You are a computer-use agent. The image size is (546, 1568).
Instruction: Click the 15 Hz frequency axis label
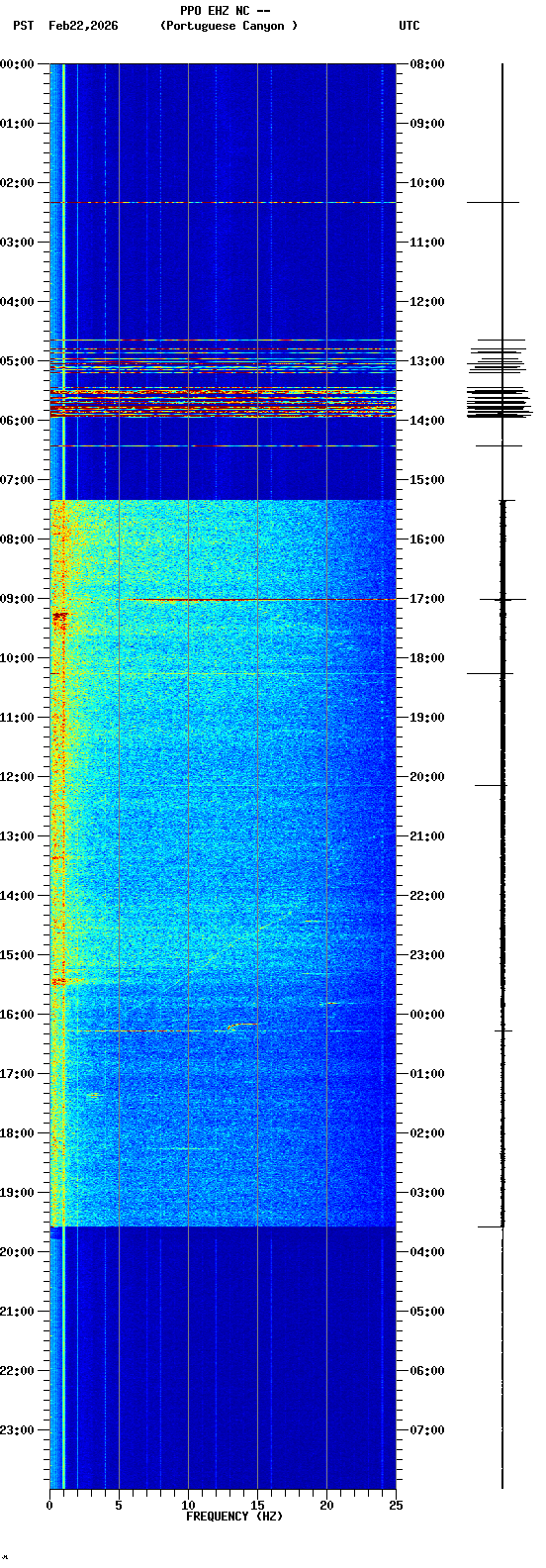[x=257, y=1506]
